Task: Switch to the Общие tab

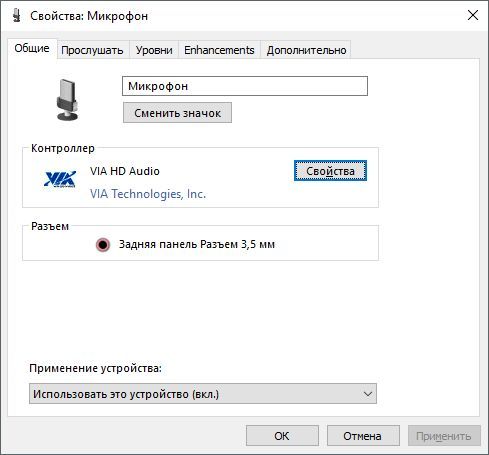Action: 32,49
